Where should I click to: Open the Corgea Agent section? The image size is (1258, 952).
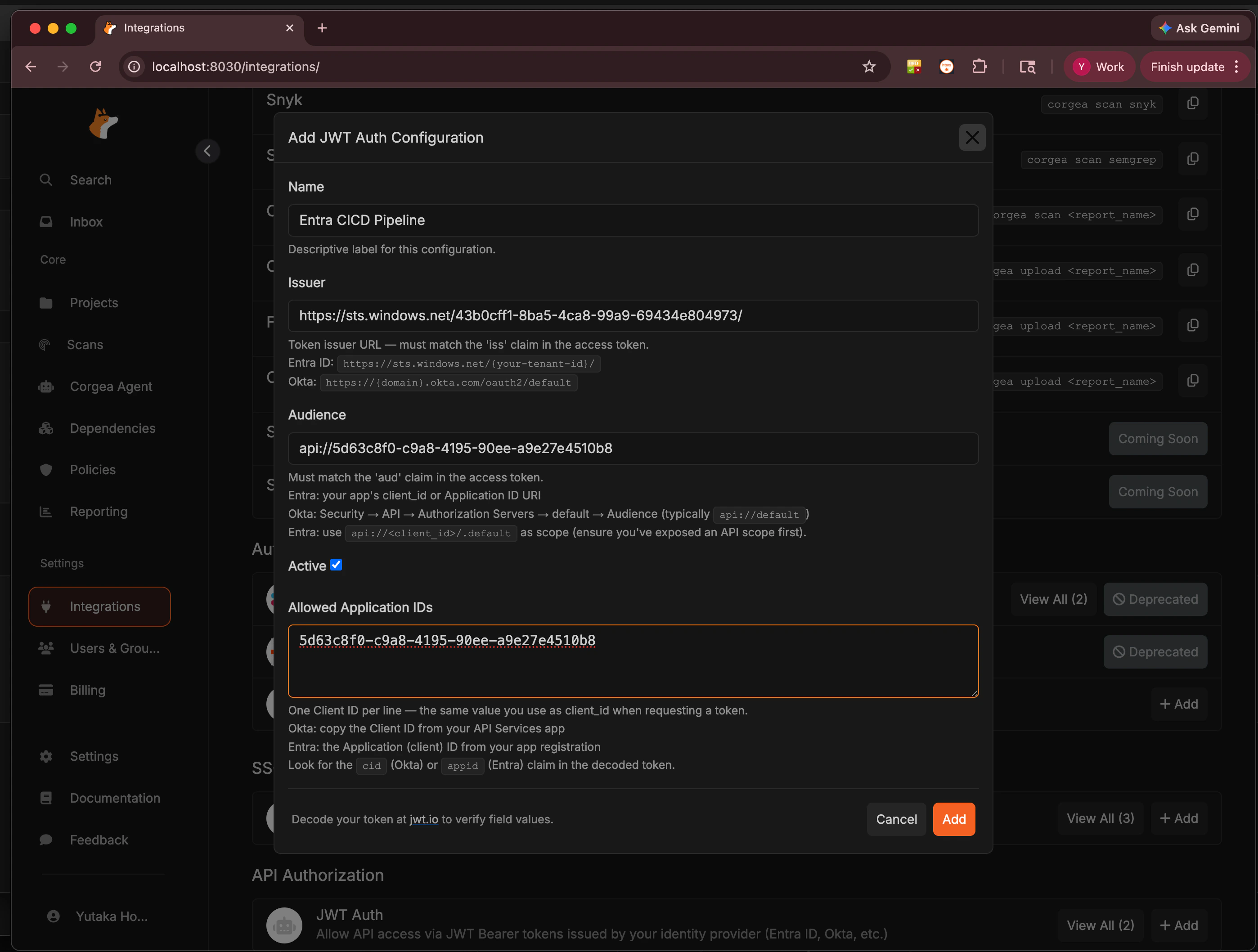(46, 386)
